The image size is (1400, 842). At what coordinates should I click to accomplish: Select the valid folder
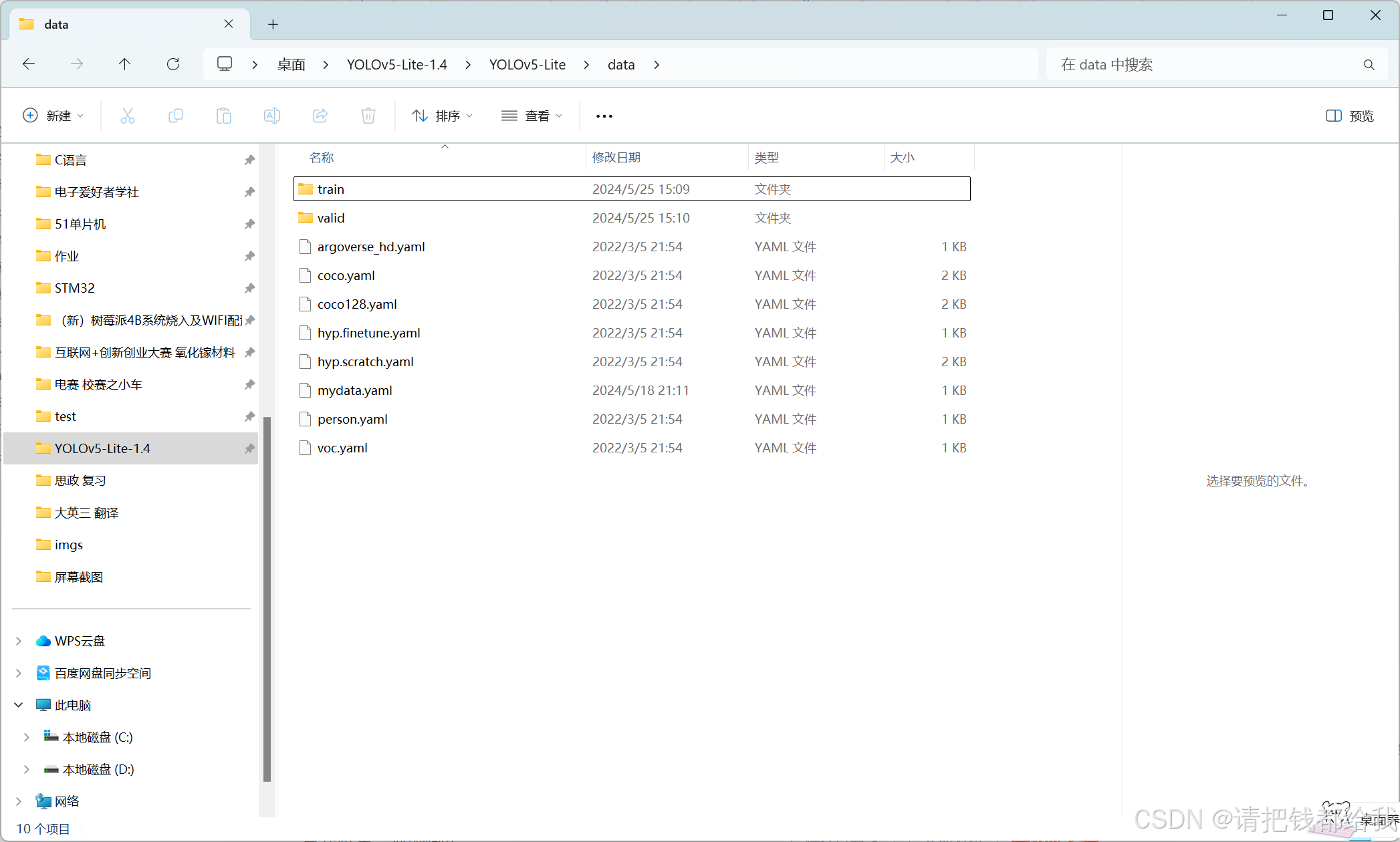click(632, 218)
